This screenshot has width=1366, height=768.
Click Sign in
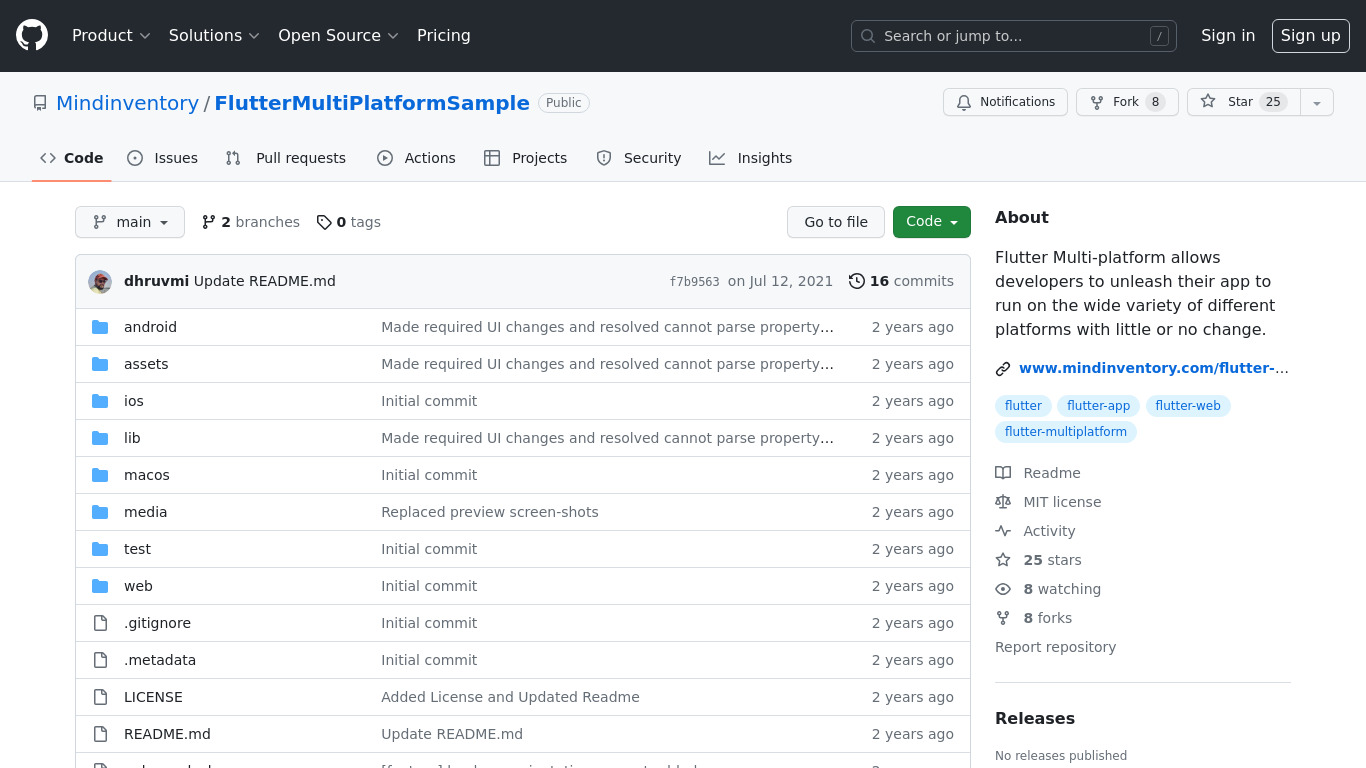click(x=1228, y=36)
